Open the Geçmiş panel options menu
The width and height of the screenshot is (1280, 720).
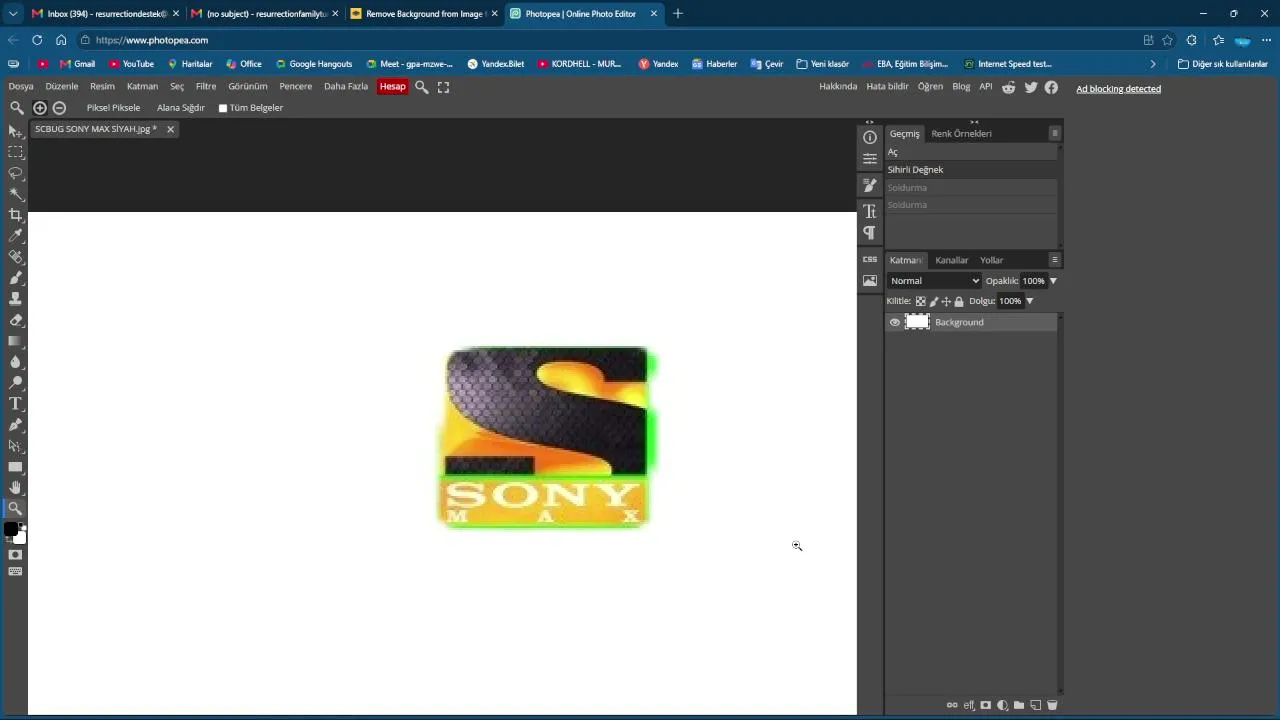click(x=1054, y=133)
